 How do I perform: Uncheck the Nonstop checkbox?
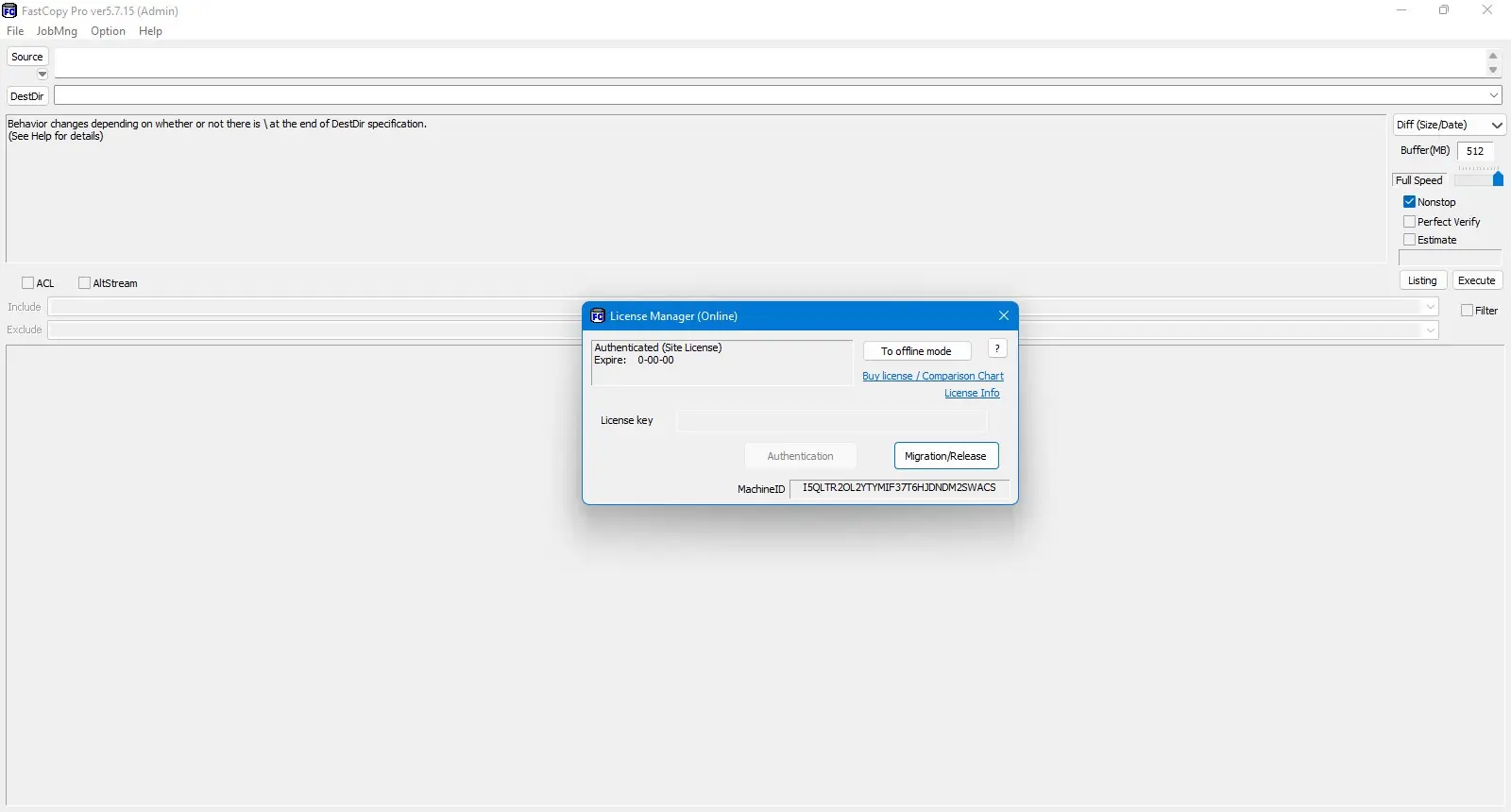[x=1409, y=202]
